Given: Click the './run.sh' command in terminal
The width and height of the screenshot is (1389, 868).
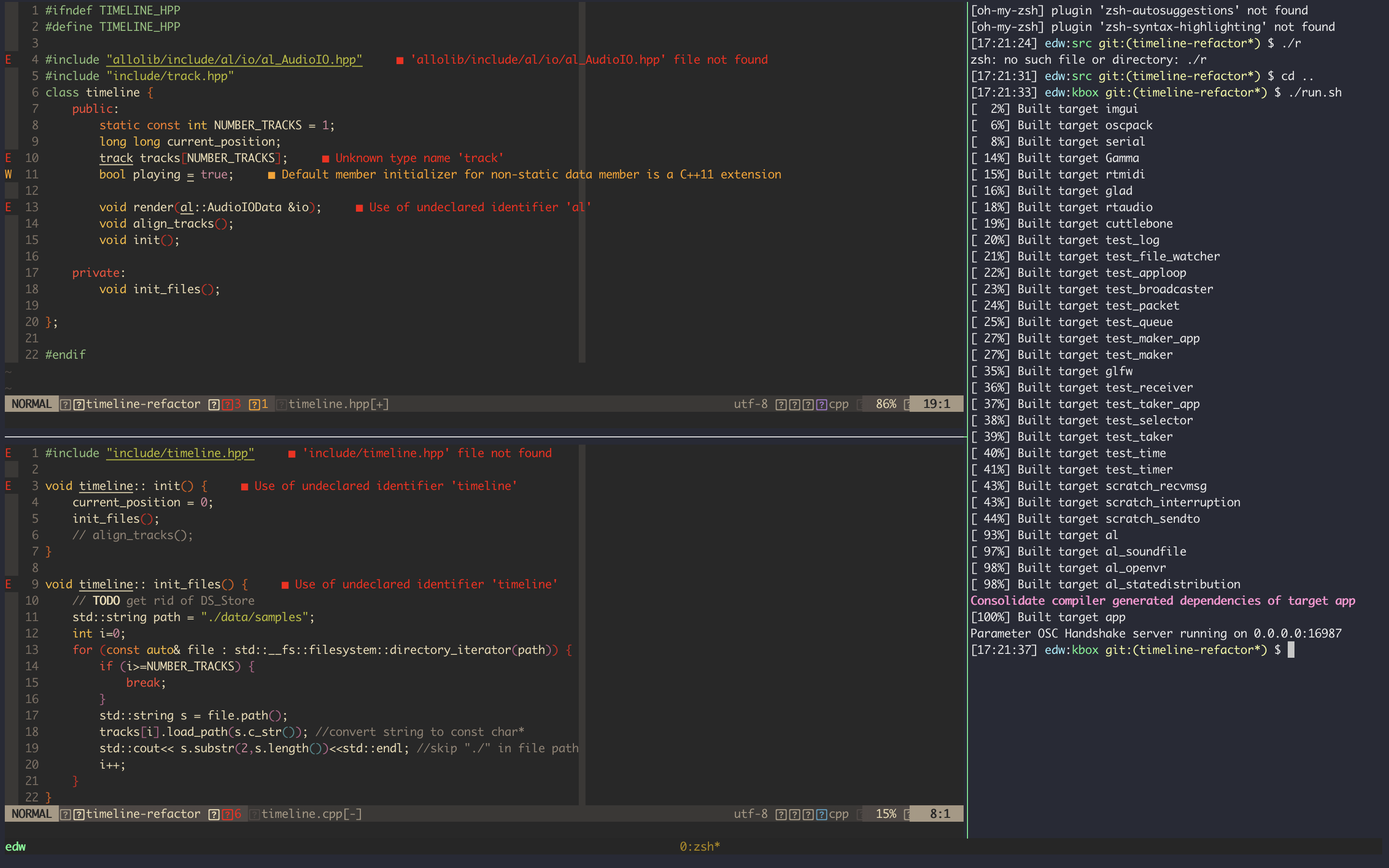Looking at the screenshot, I should pos(1315,93).
